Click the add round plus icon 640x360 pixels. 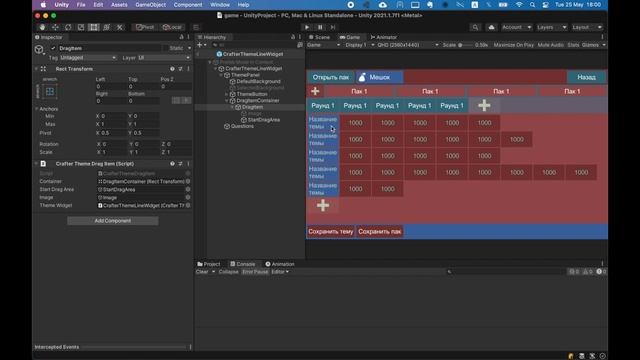(484, 106)
